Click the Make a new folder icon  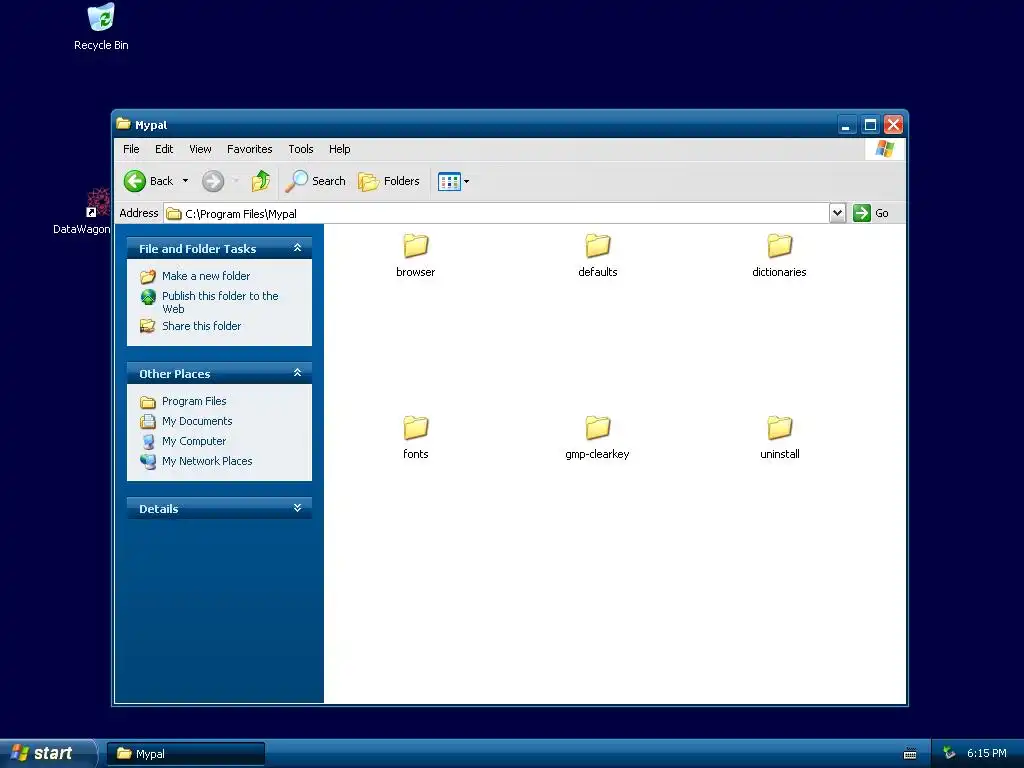pos(148,277)
